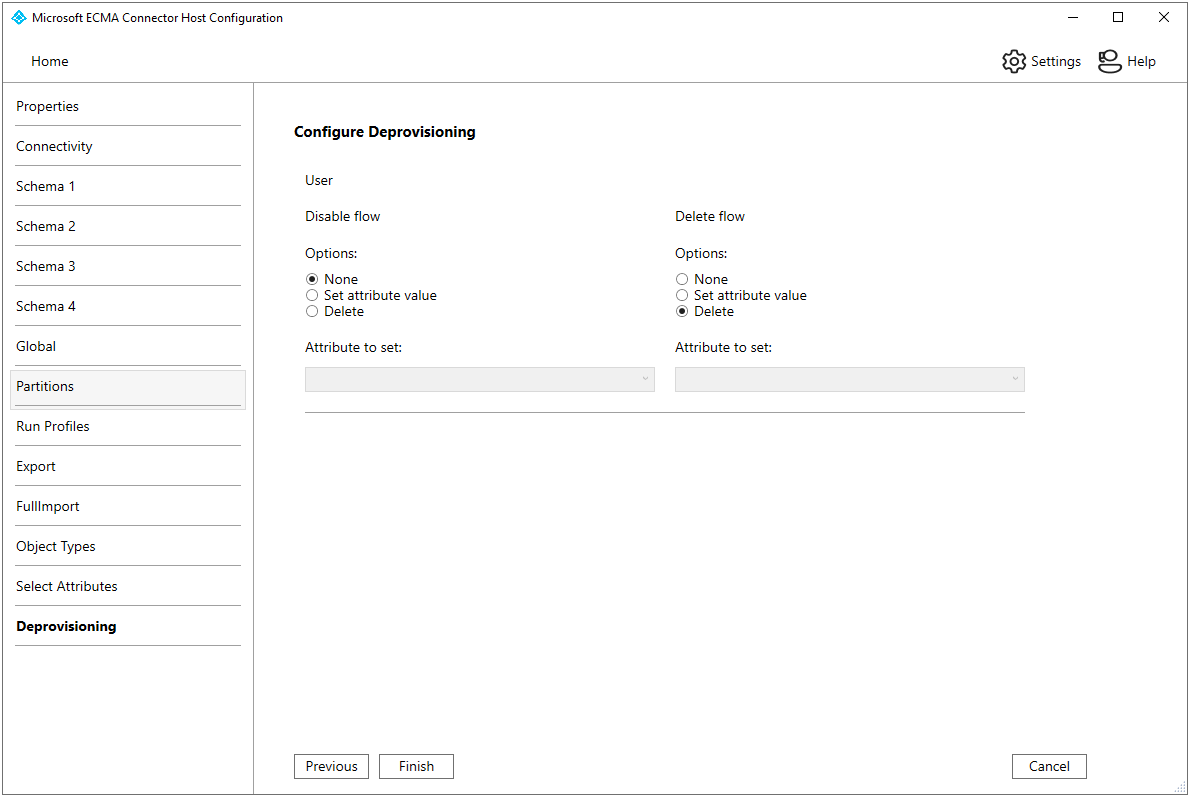This screenshot has width=1190, height=796.
Task: Open the Select Attributes page
Action: [67, 586]
